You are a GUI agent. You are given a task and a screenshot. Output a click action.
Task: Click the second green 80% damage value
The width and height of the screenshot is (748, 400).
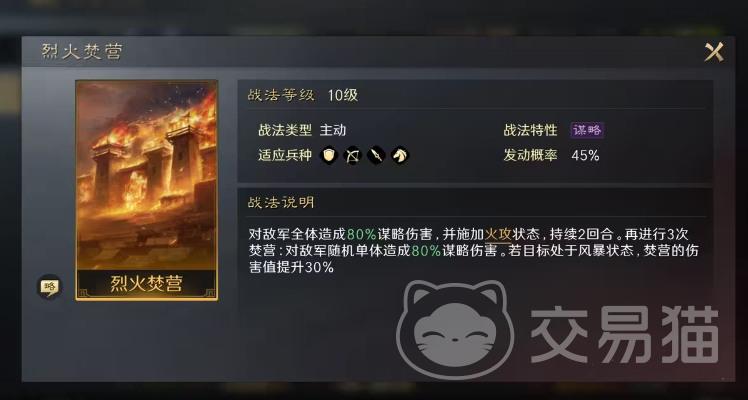(x=426, y=251)
